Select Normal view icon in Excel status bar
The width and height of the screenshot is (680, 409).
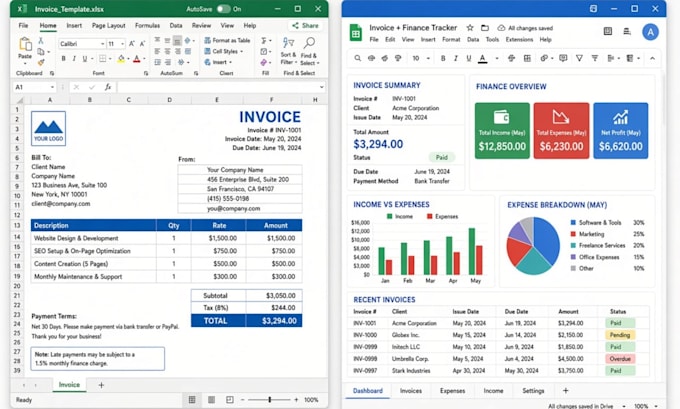tap(192, 399)
